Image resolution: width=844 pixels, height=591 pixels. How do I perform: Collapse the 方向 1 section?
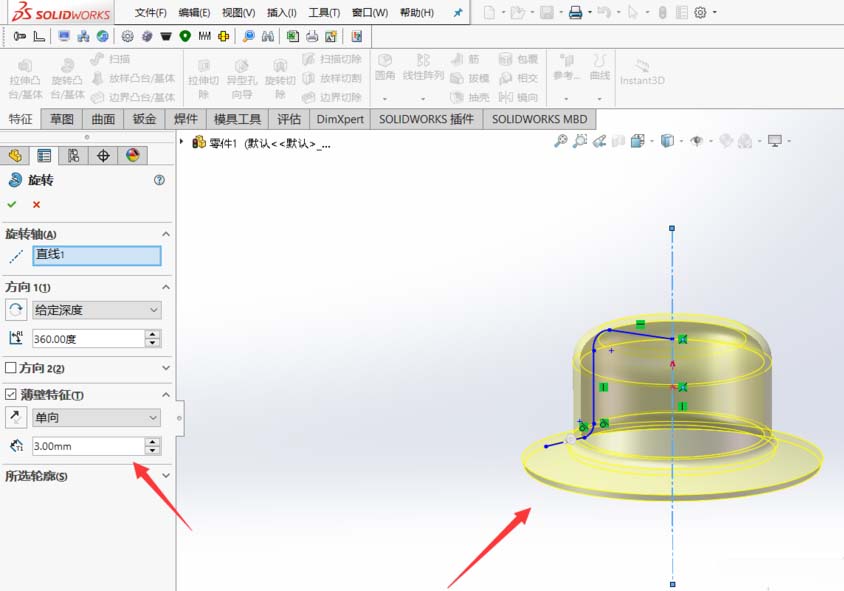tap(166, 287)
